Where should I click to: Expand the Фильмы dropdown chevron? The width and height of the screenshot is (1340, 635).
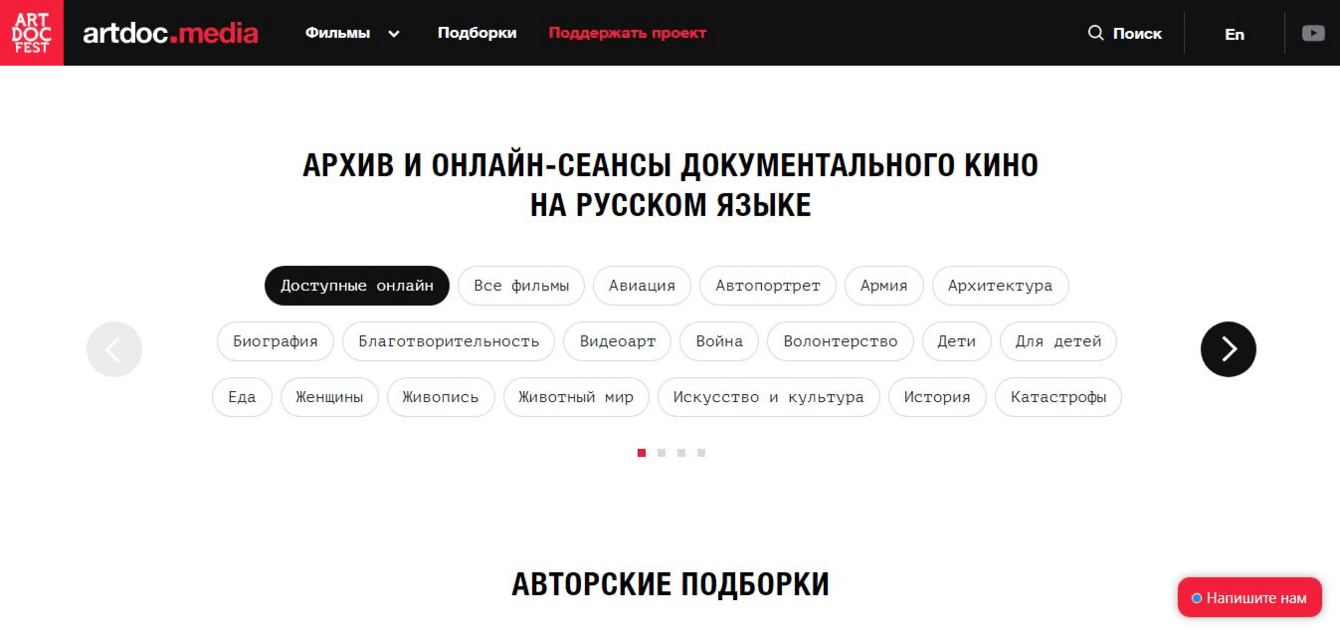[394, 34]
